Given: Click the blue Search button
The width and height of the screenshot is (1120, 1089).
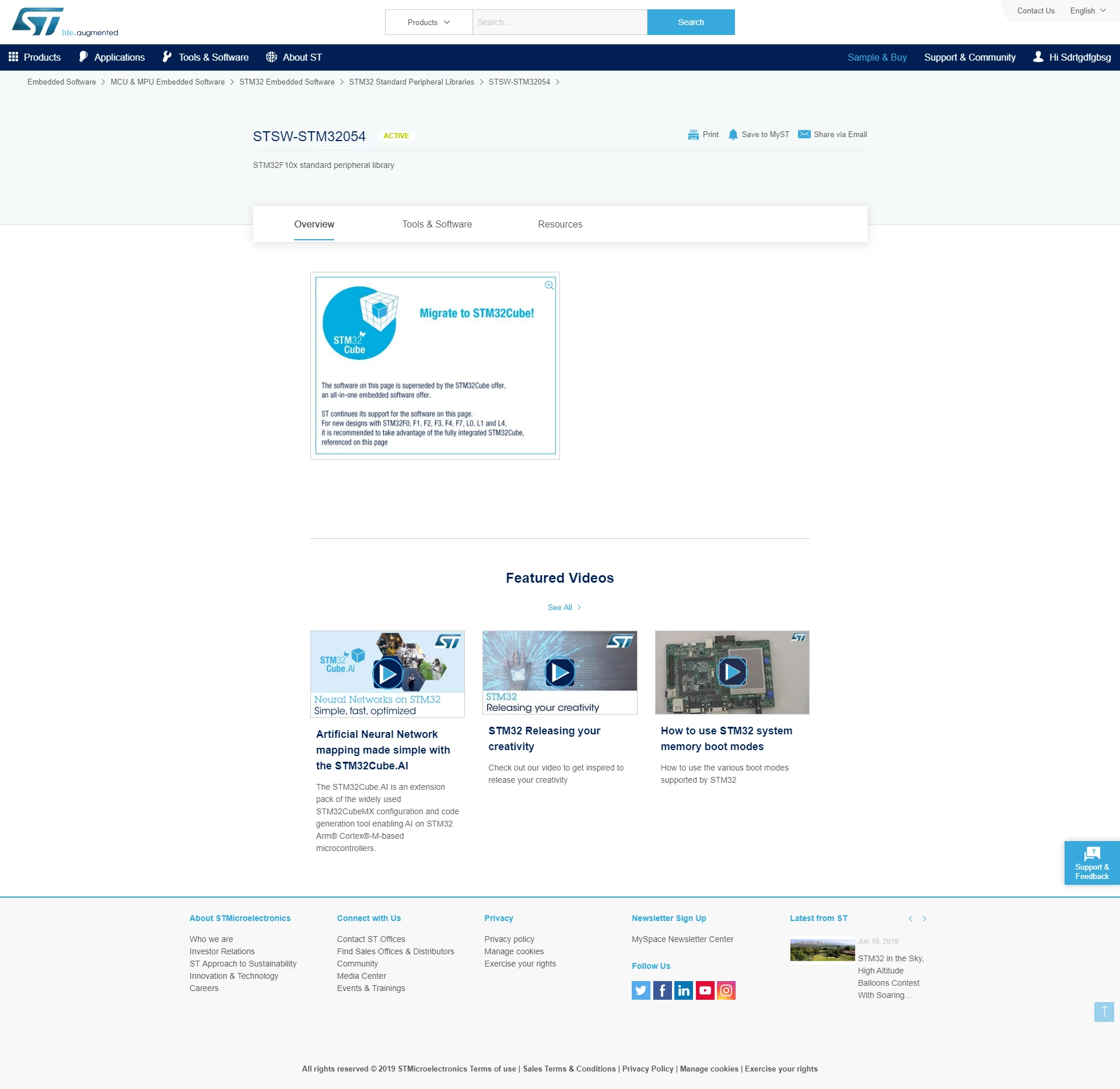Looking at the screenshot, I should (691, 22).
